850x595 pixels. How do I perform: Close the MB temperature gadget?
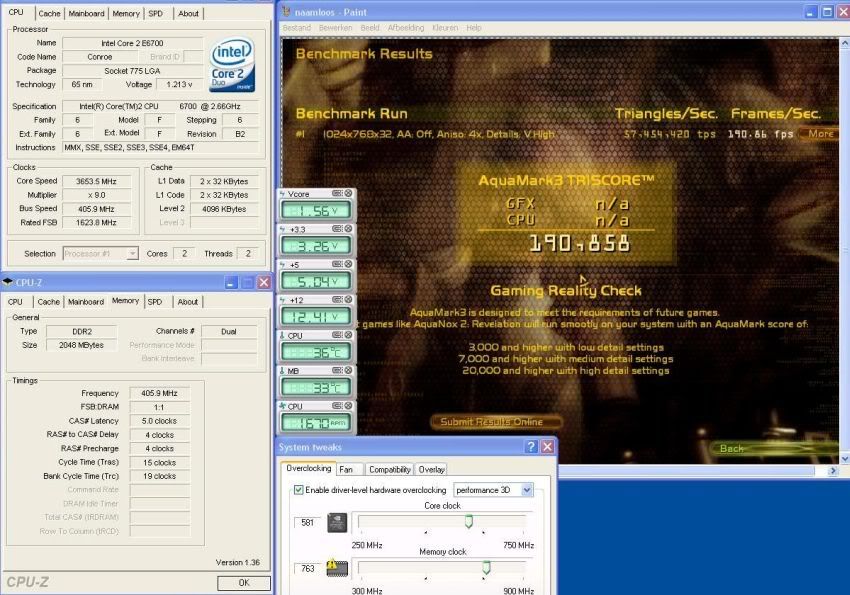[349, 370]
